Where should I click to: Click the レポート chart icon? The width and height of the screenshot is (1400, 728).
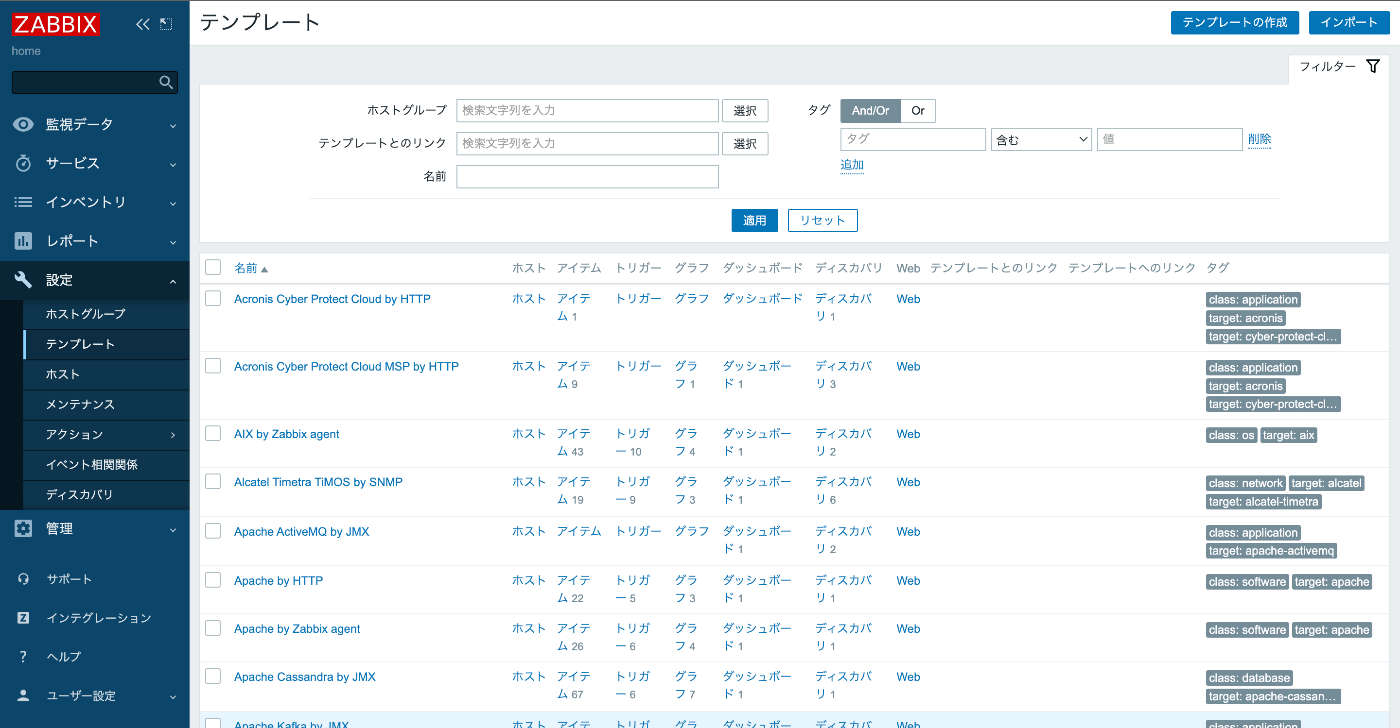coord(23,241)
